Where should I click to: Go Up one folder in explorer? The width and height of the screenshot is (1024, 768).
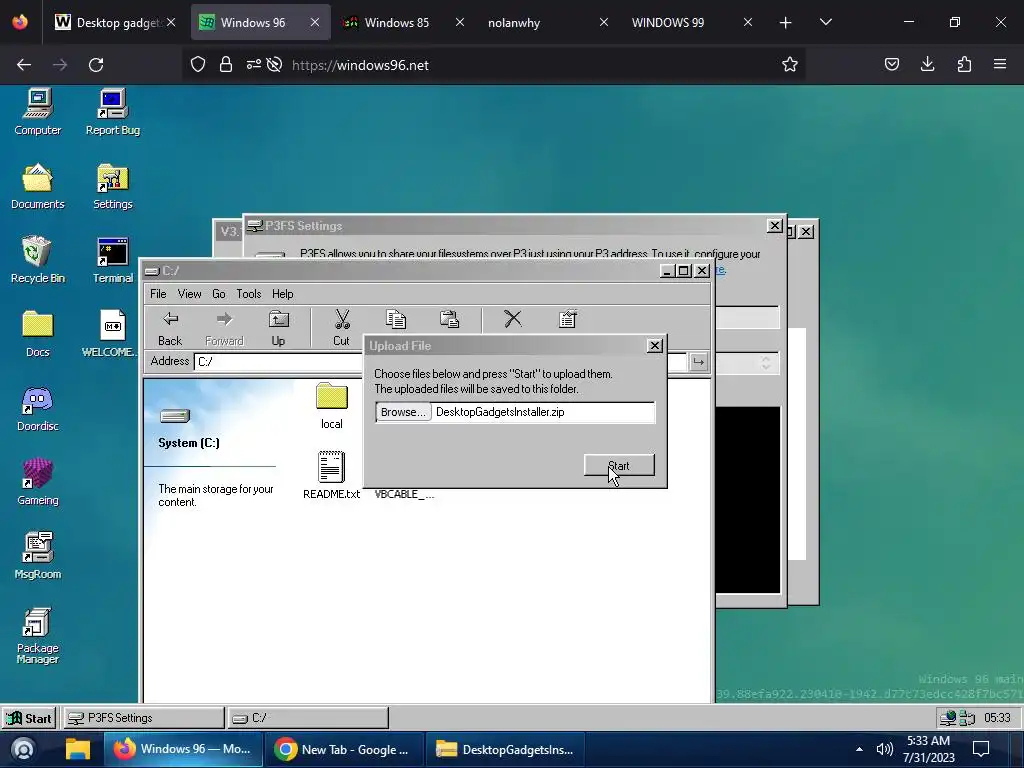click(x=278, y=328)
